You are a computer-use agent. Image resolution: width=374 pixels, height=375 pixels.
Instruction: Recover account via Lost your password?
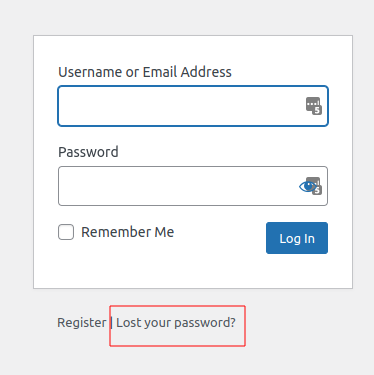(x=176, y=323)
